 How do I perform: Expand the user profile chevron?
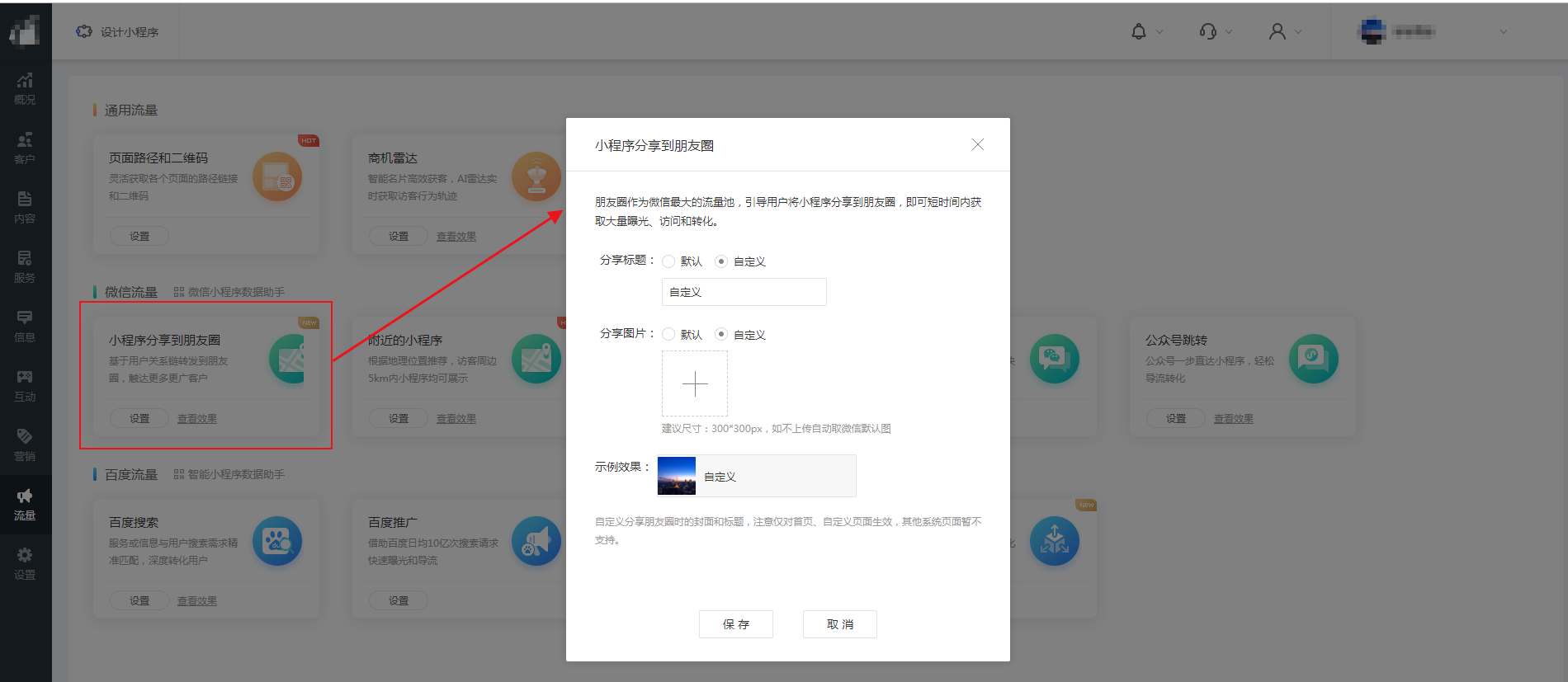[1298, 32]
